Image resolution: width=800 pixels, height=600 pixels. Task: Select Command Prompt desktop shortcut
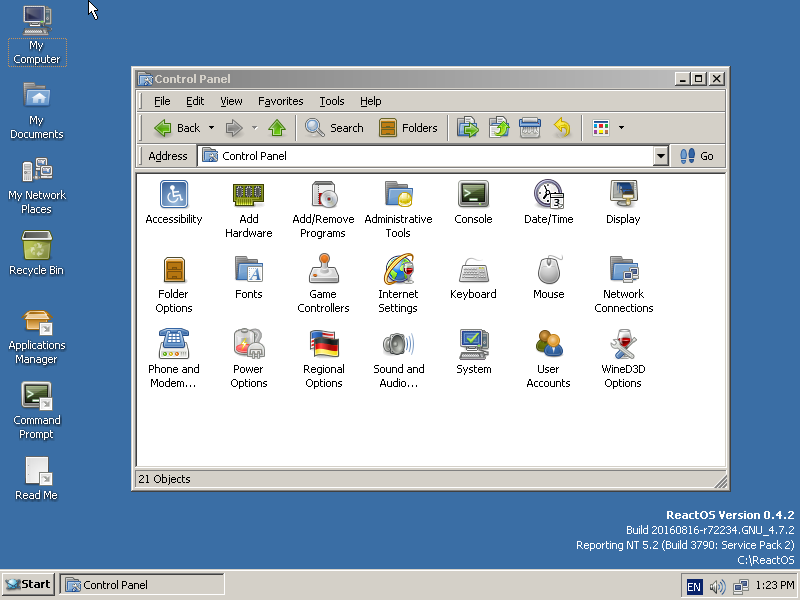click(x=37, y=411)
